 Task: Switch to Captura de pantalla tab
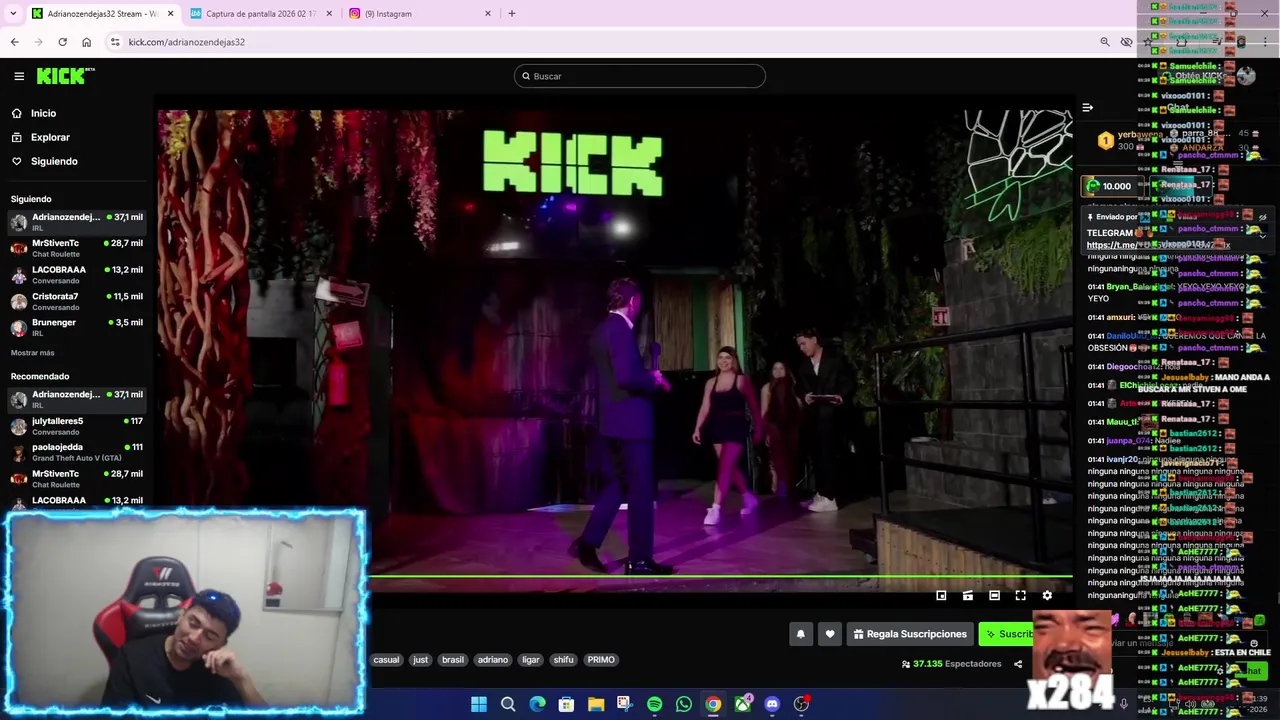tap(260, 14)
